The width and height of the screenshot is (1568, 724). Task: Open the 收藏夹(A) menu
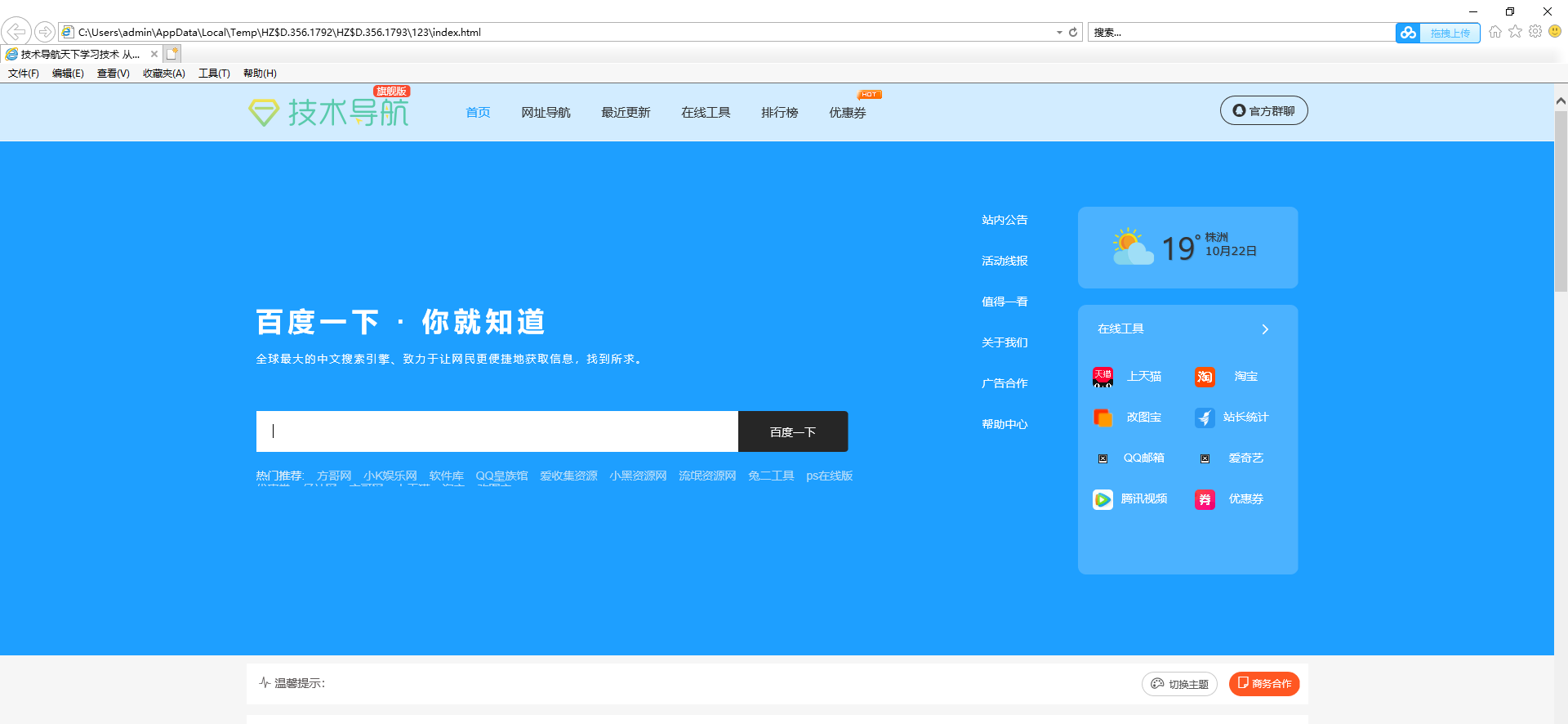[163, 74]
